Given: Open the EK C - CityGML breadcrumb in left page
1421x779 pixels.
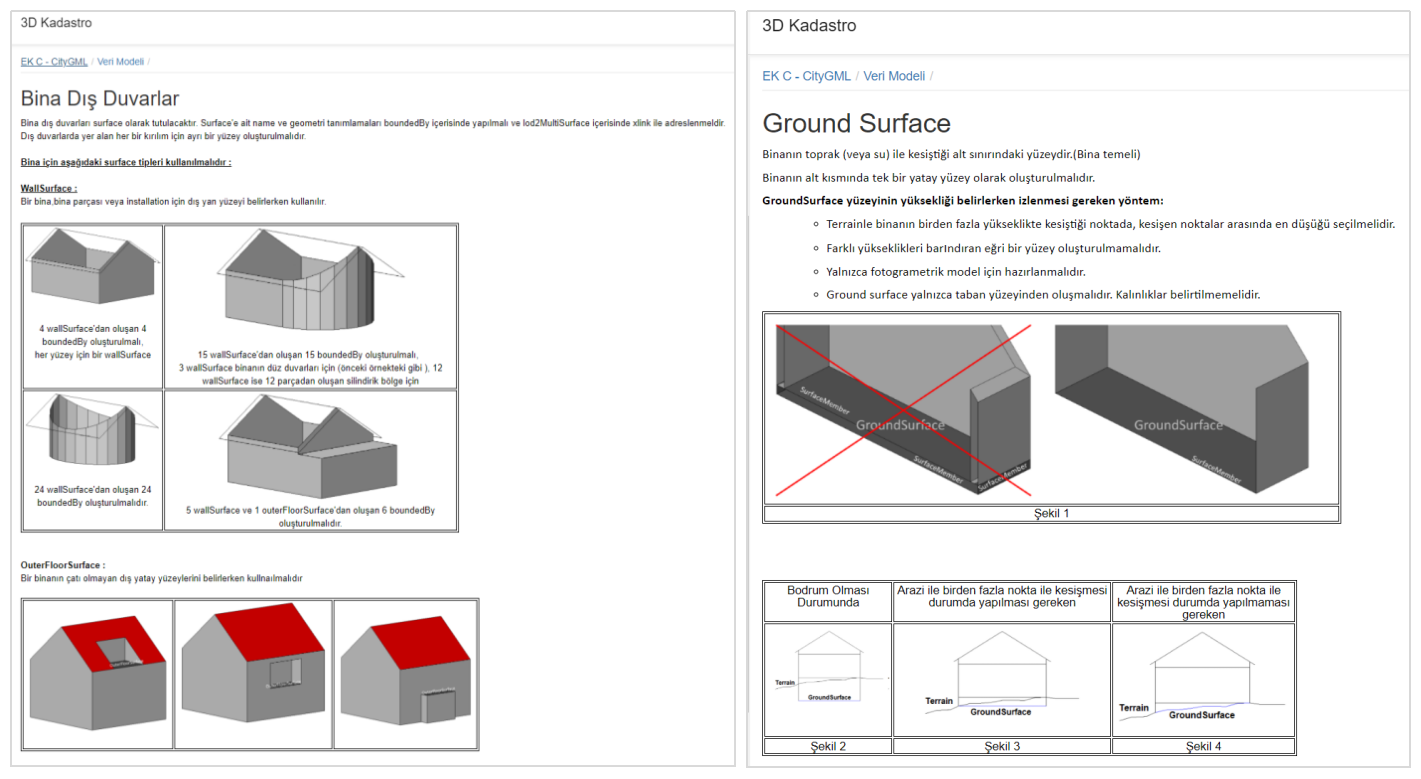Looking at the screenshot, I should point(54,61).
